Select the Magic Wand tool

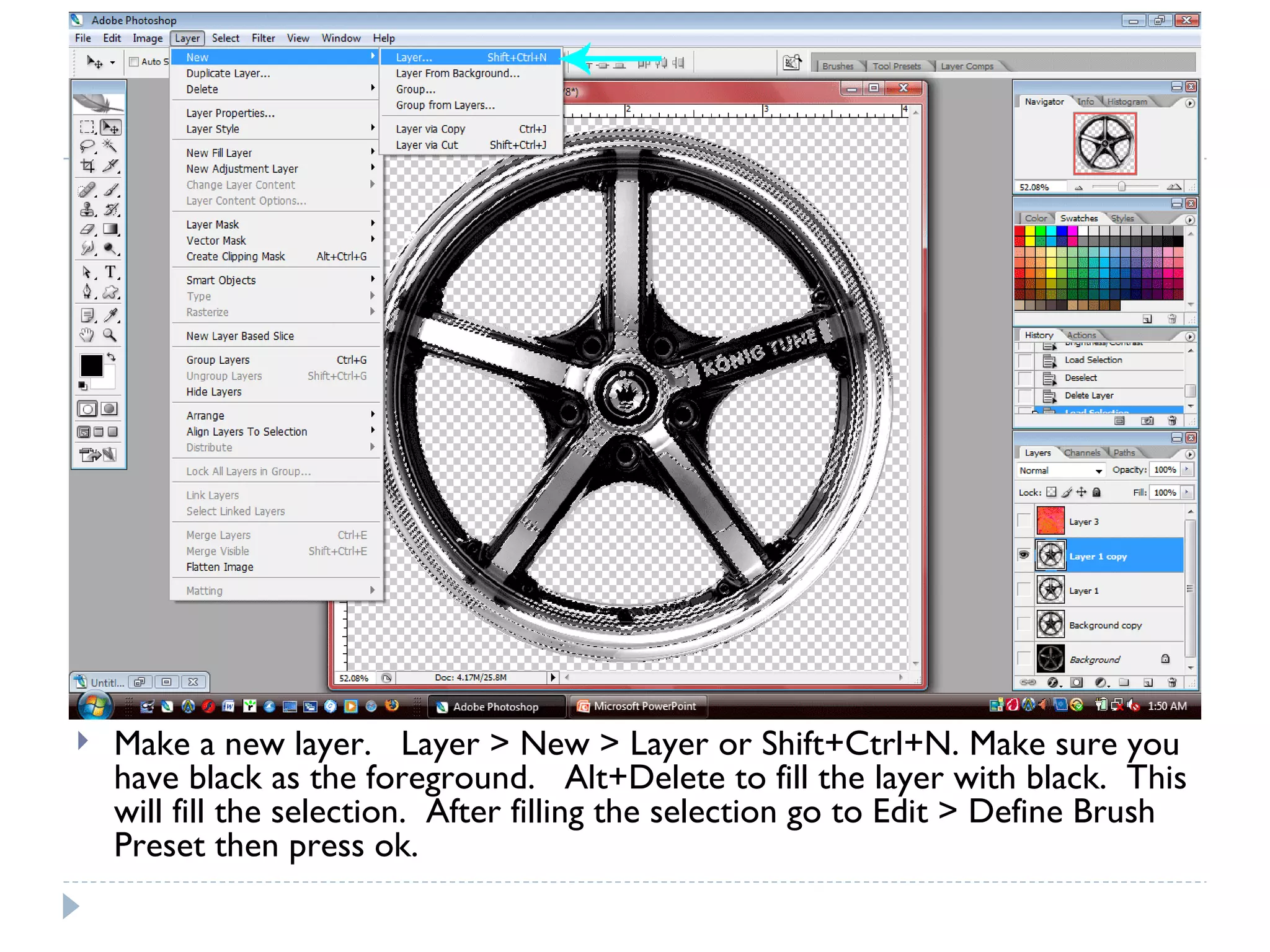(110, 146)
